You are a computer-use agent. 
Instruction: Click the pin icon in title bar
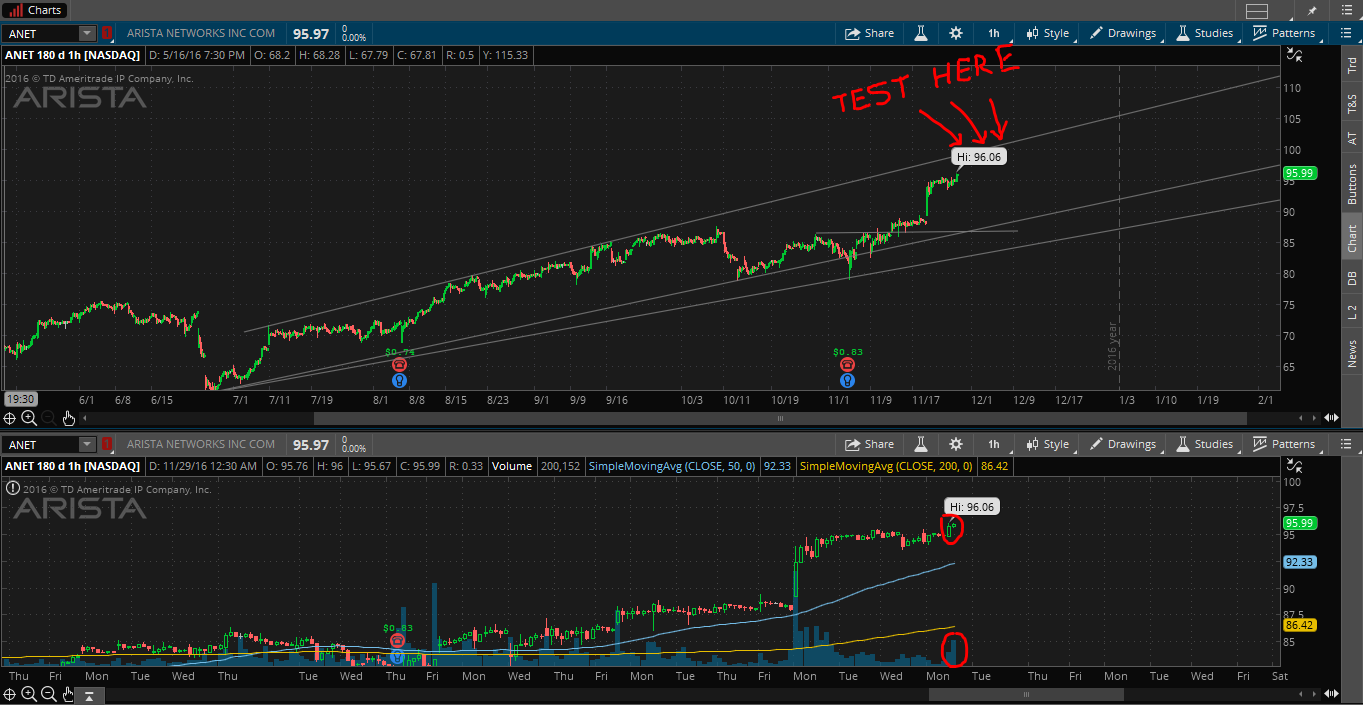tap(1313, 10)
